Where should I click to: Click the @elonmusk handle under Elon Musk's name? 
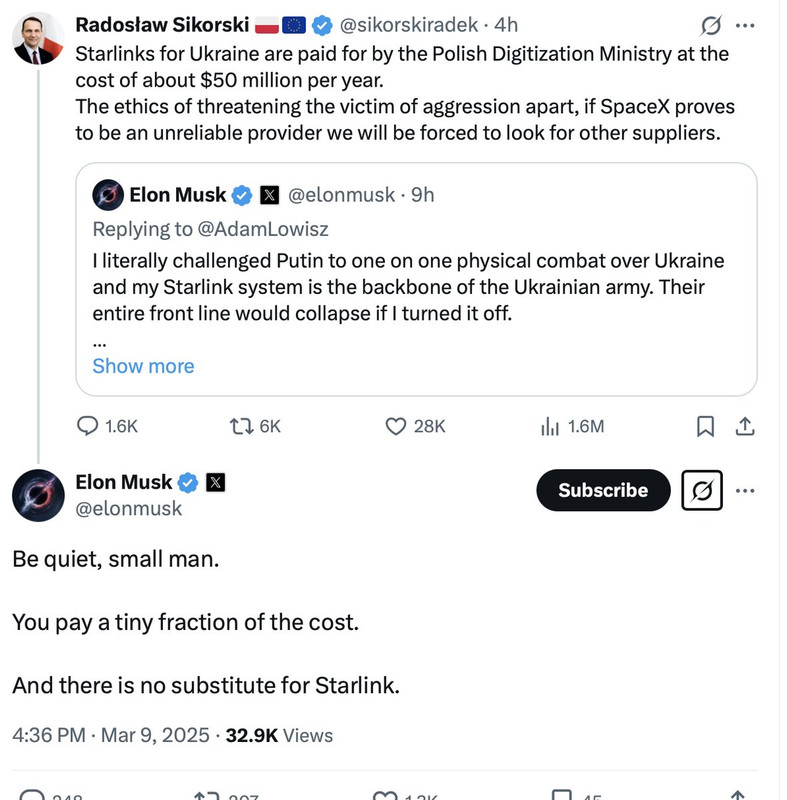(x=129, y=509)
